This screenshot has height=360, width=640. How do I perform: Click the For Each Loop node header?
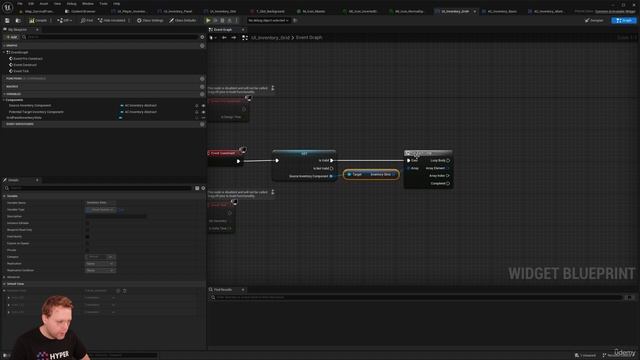click(x=428, y=153)
